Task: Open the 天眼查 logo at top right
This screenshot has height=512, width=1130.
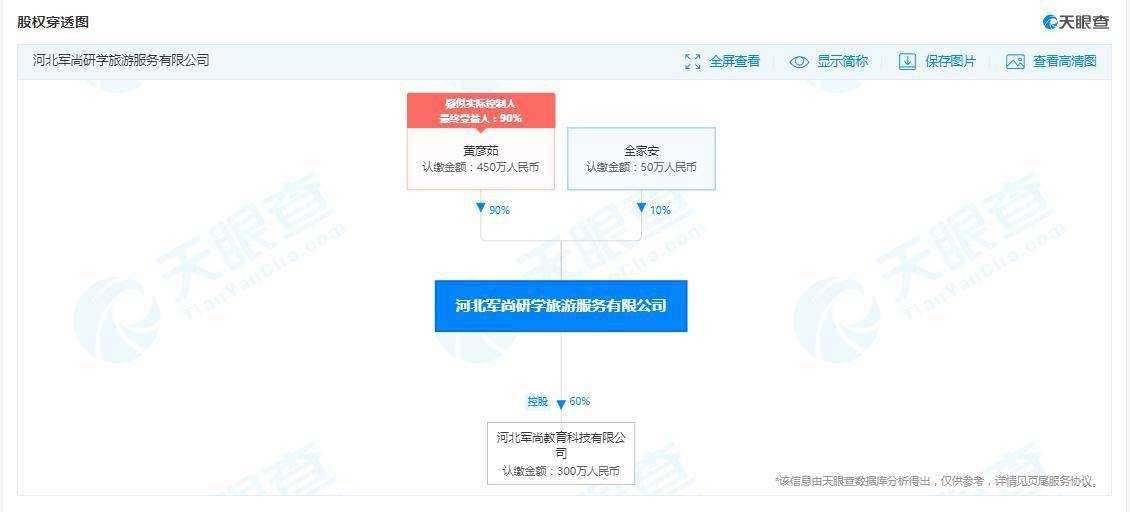Action: pos(1076,22)
